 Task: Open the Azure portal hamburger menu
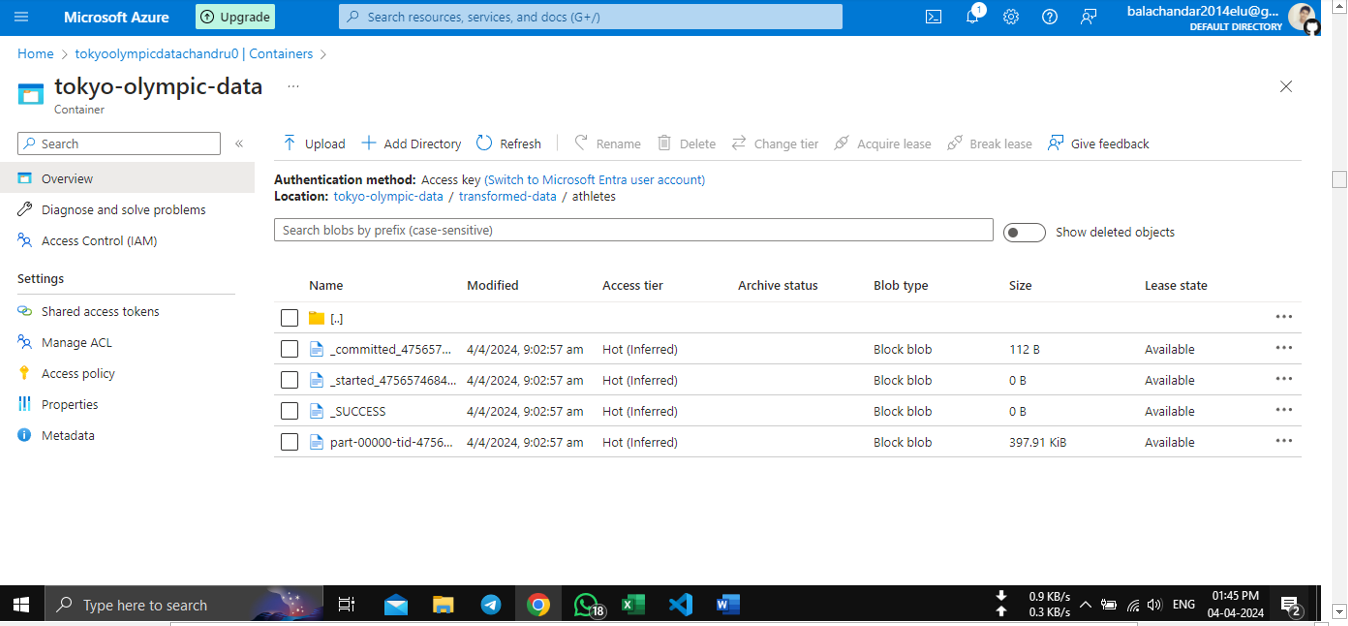click(x=21, y=17)
